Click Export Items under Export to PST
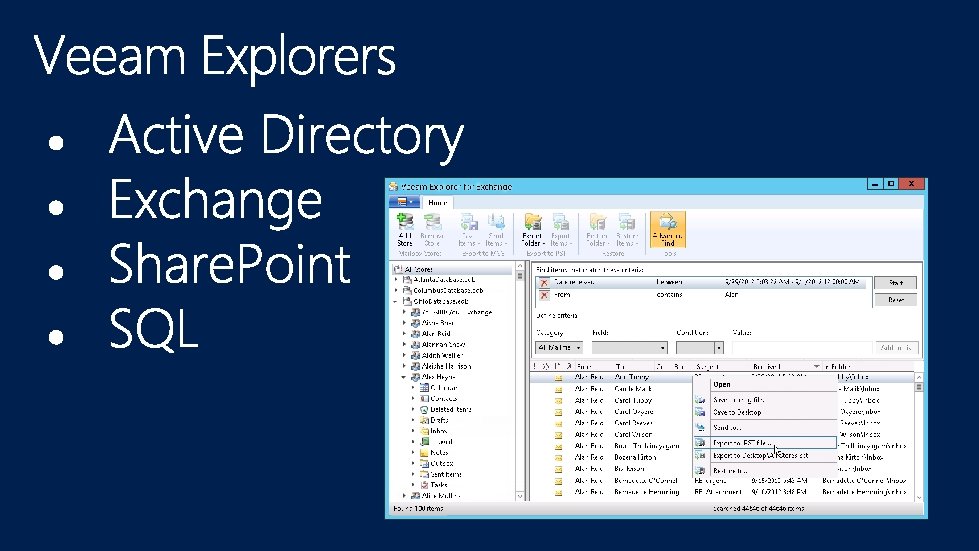This screenshot has height=551, width=979. coord(561,230)
